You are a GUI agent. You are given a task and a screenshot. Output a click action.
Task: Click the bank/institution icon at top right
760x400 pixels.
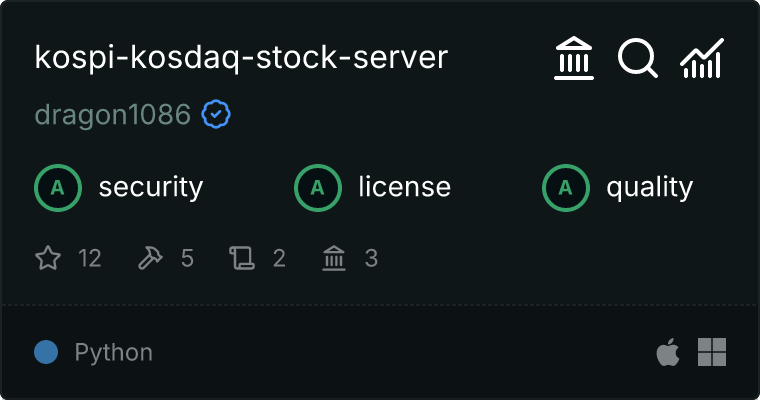point(574,60)
